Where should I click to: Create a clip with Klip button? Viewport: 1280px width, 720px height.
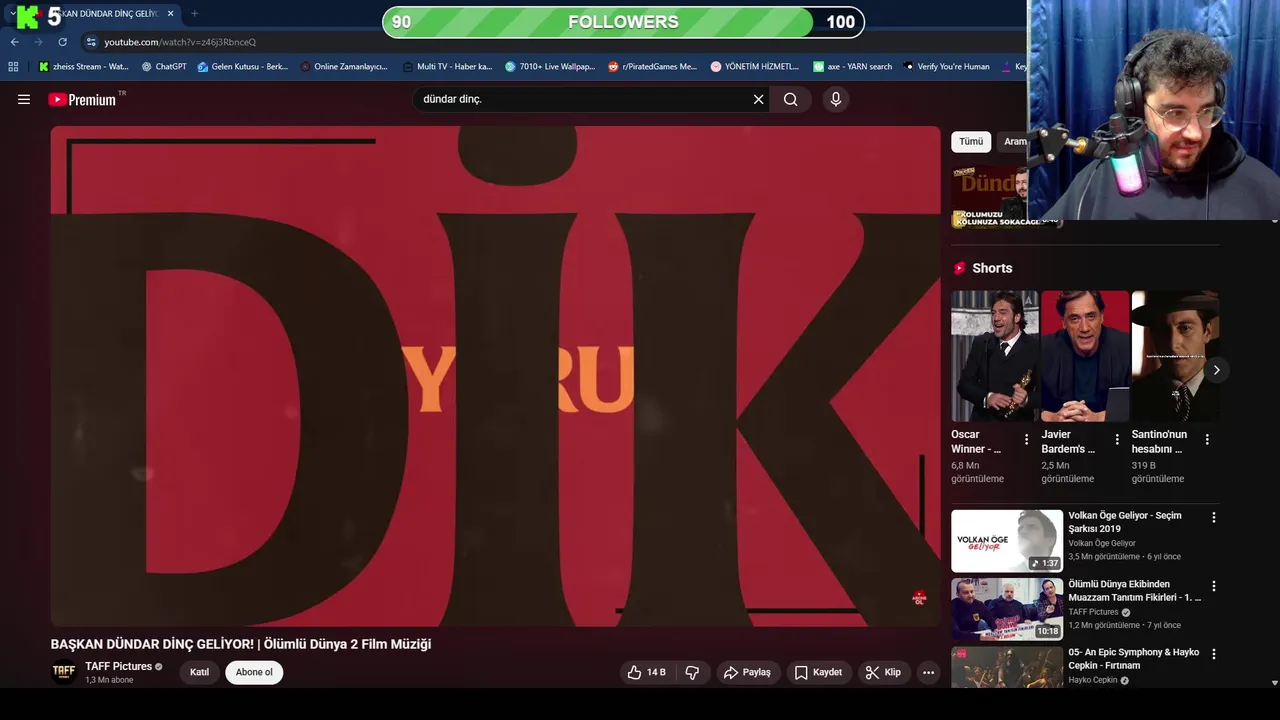point(883,672)
